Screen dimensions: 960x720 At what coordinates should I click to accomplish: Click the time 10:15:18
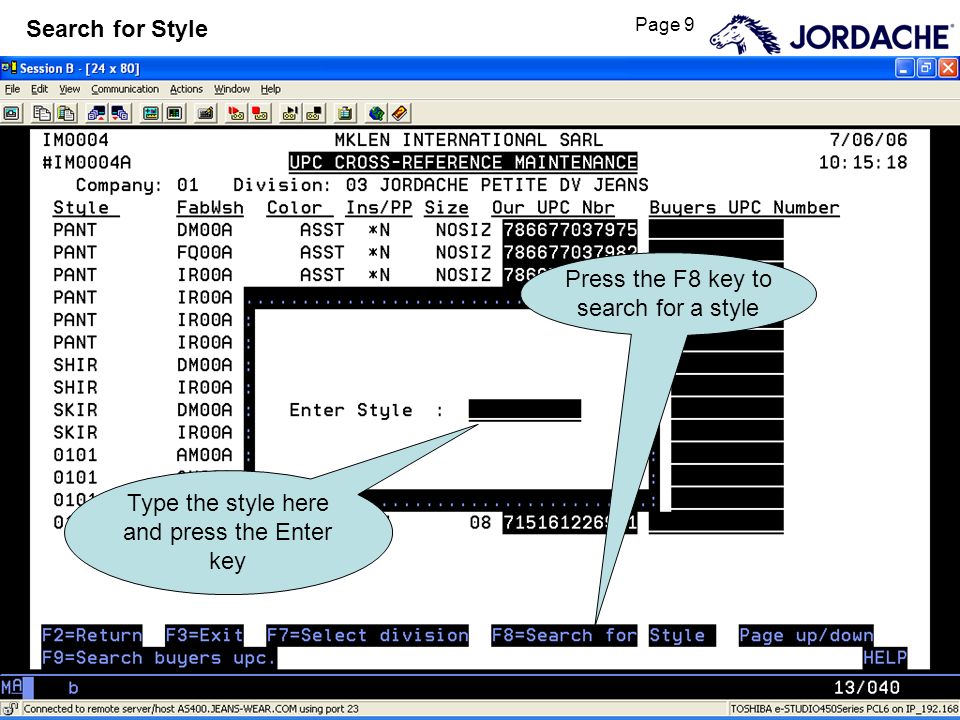coord(863,162)
